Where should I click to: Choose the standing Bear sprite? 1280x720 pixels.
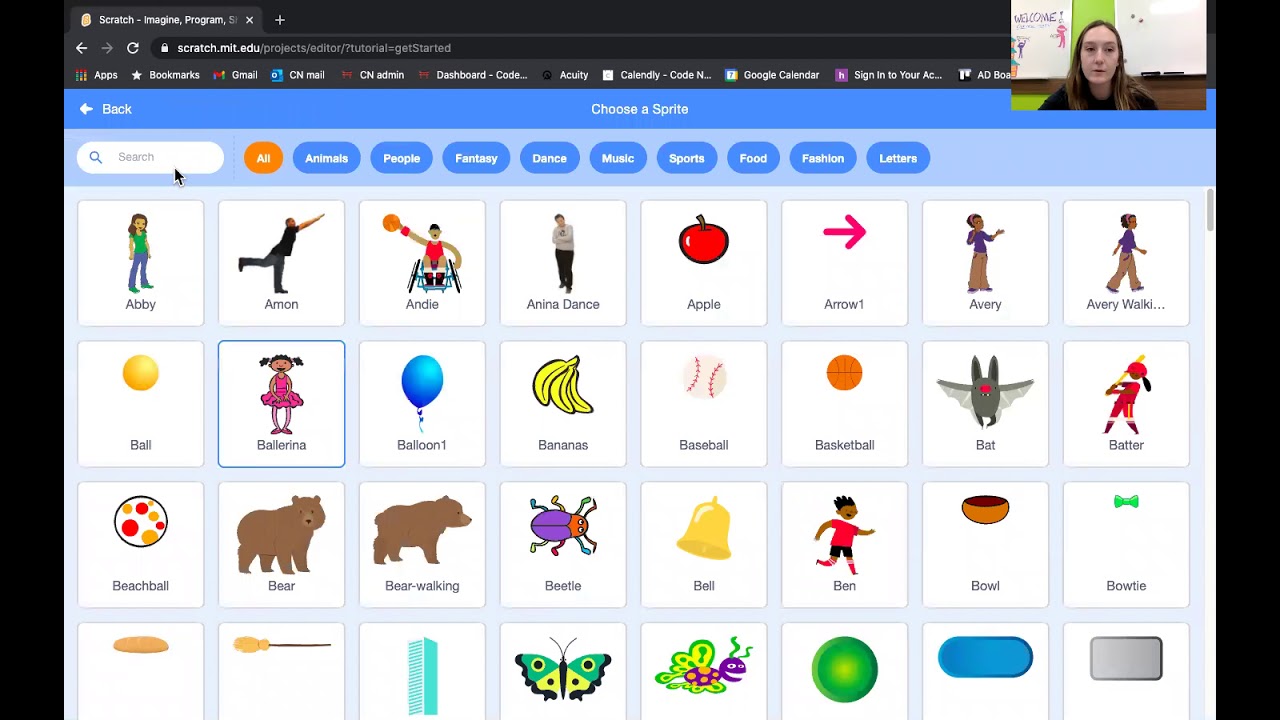click(281, 545)
